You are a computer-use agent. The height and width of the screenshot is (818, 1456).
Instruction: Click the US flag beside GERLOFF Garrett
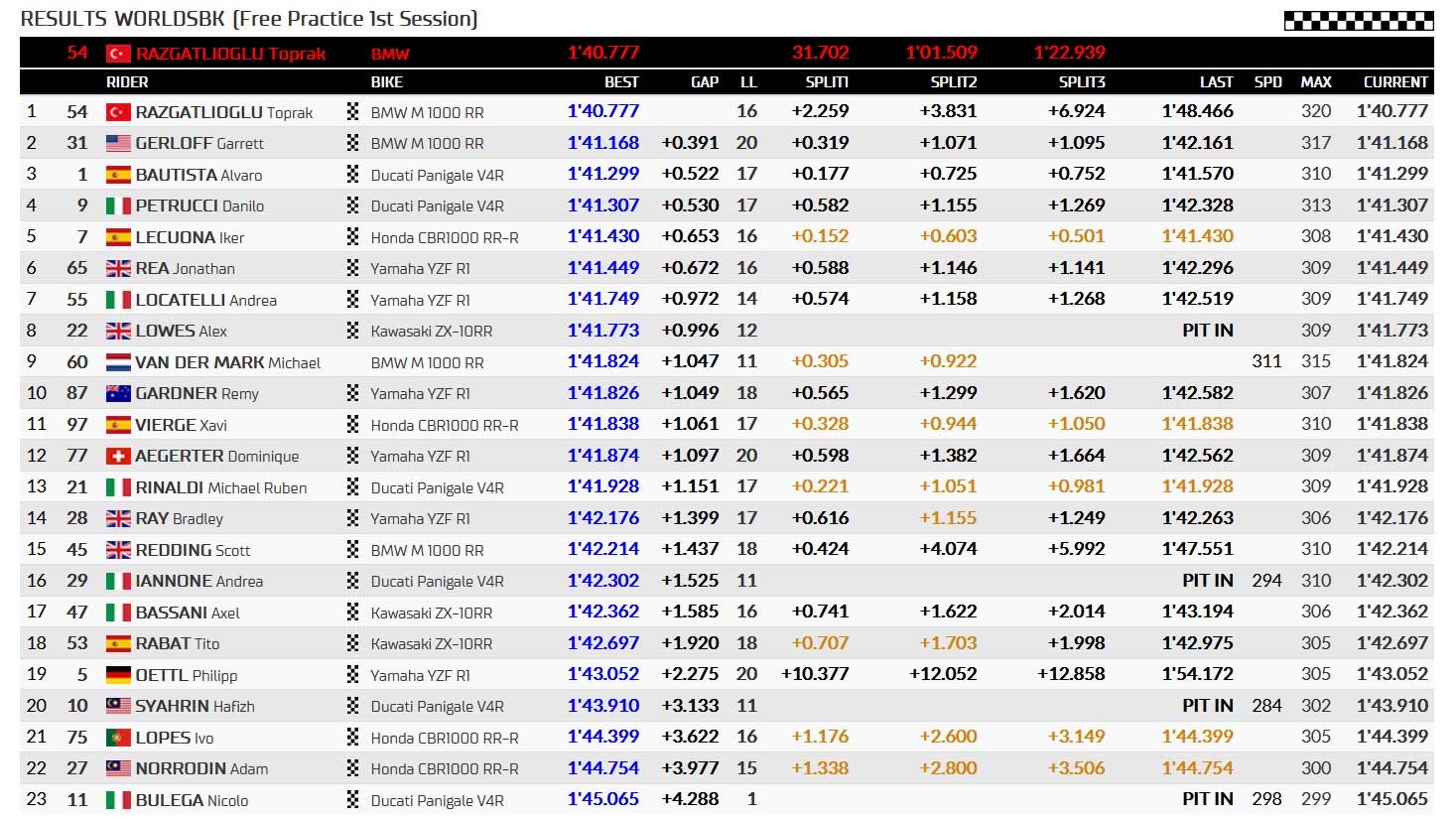point(119,143)
